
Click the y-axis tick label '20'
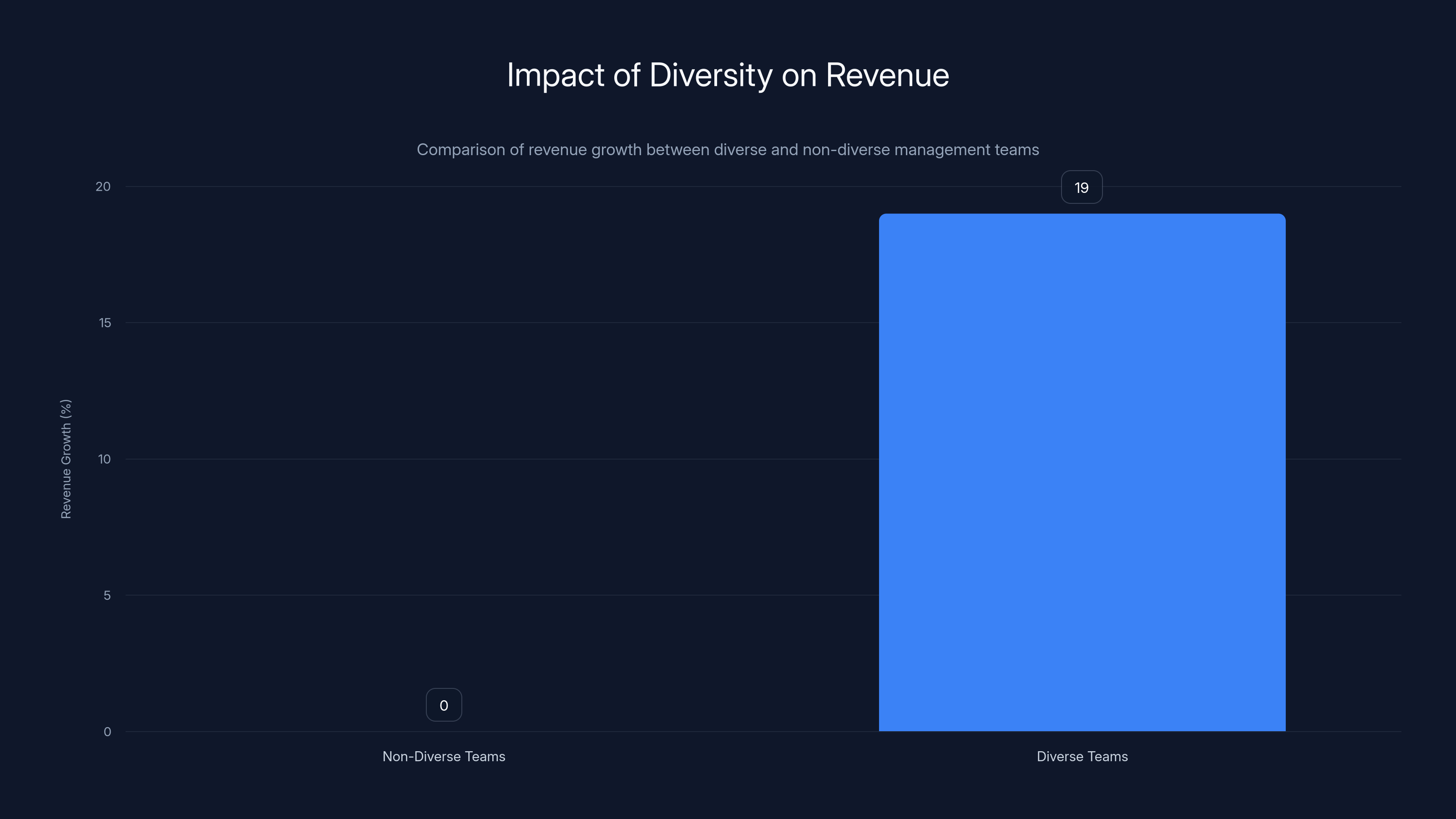click(x=103, y=187)
